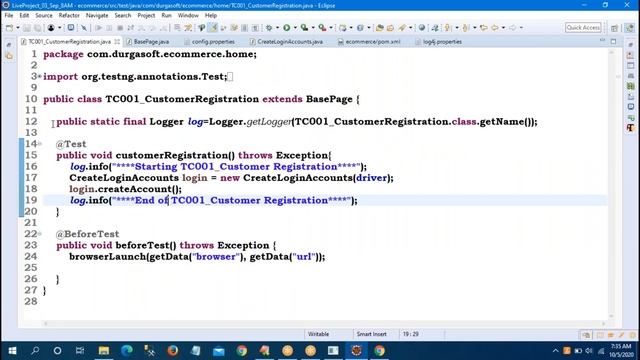Click the Smart Insert status bar entry

(x=371, y=334)
